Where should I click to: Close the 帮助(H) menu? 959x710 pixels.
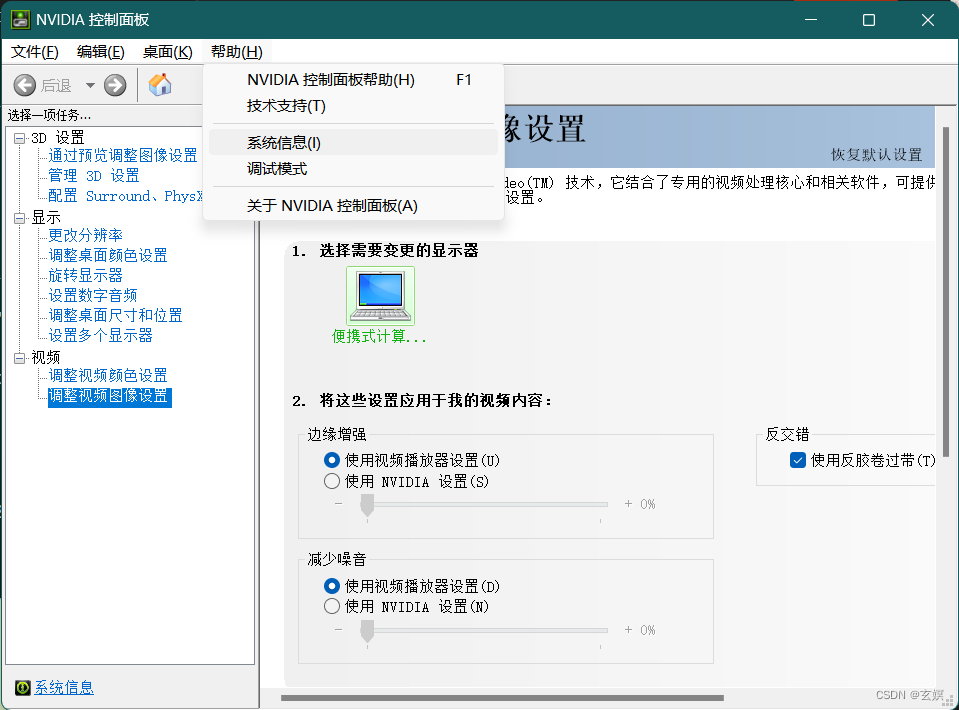point(237,52)
